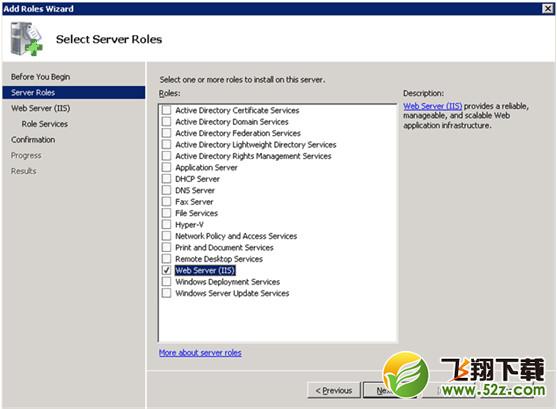This screenshot has height=409, width=557.
Task: Select the Application Server role label
Action: pos(206,167)
